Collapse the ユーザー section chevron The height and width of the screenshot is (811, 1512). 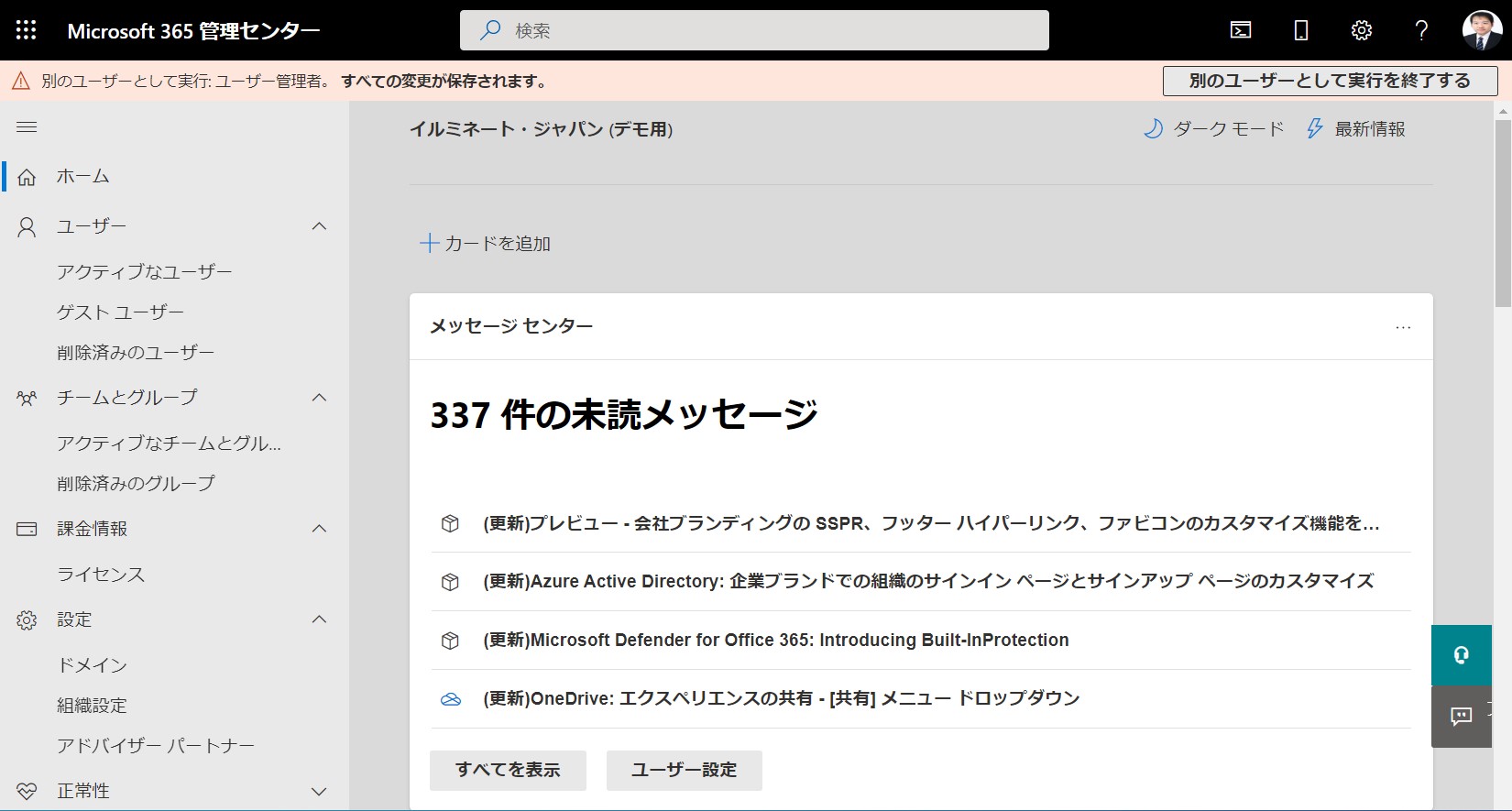(319, 226)
